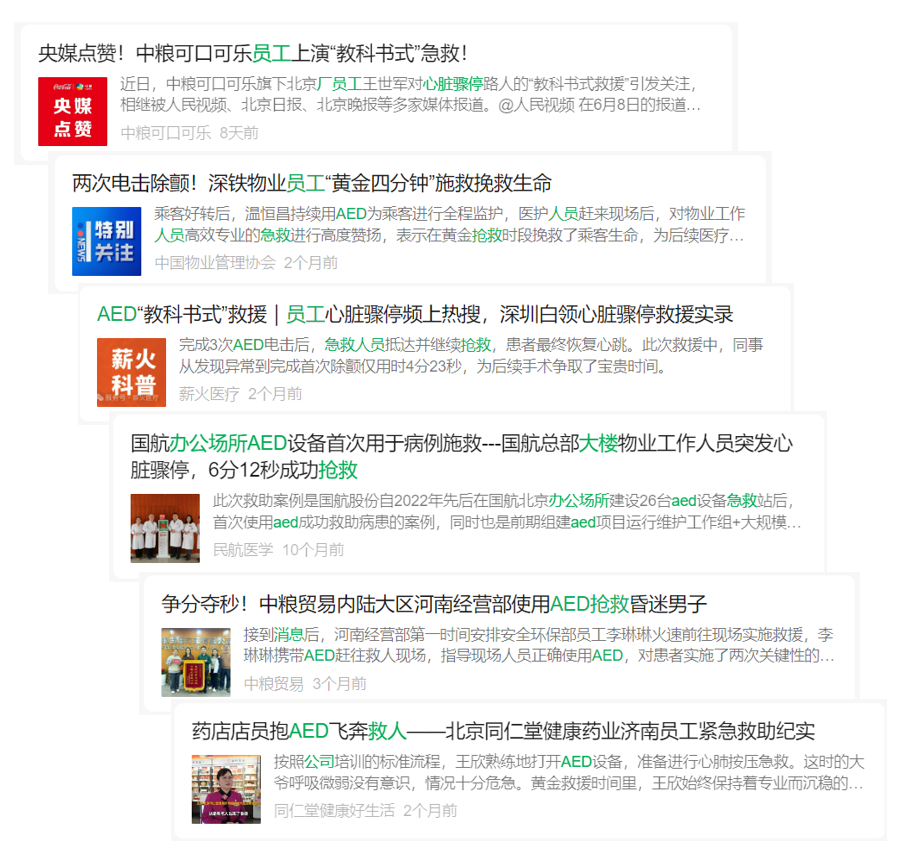This screenshot has width=900, height=862.
Task: Click the 民航医学 source name
Action: click(x=243, y=549)
